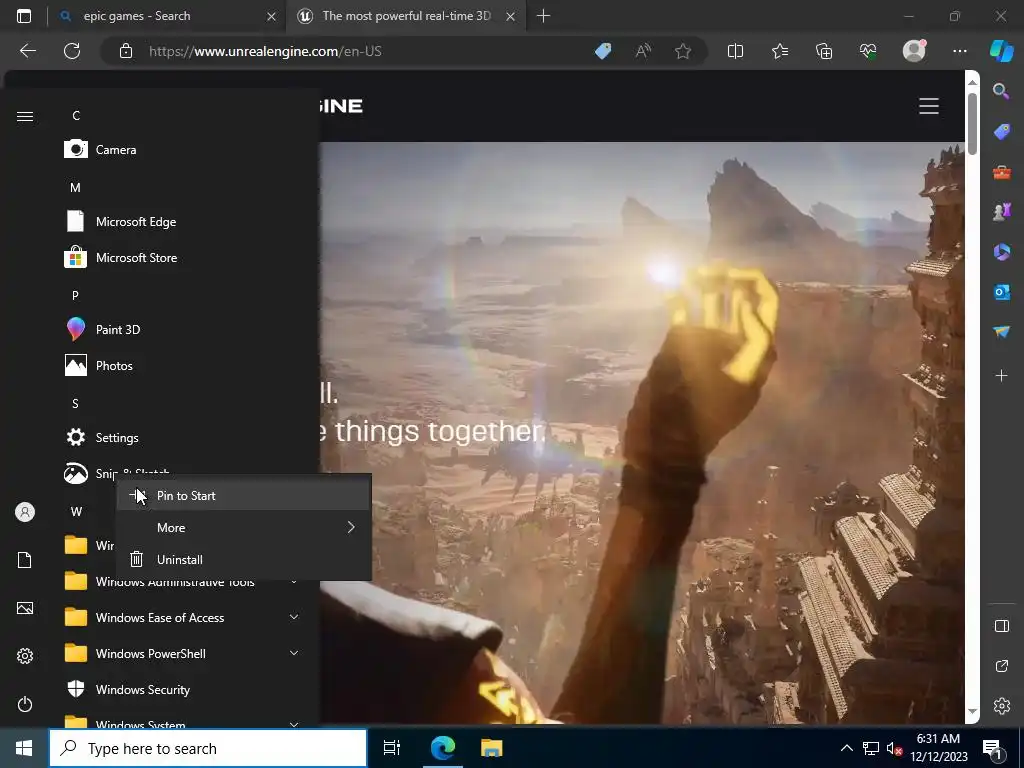Show hidden tray icons chevron
The image size is (1024, 768).
[x=846, y=748]
